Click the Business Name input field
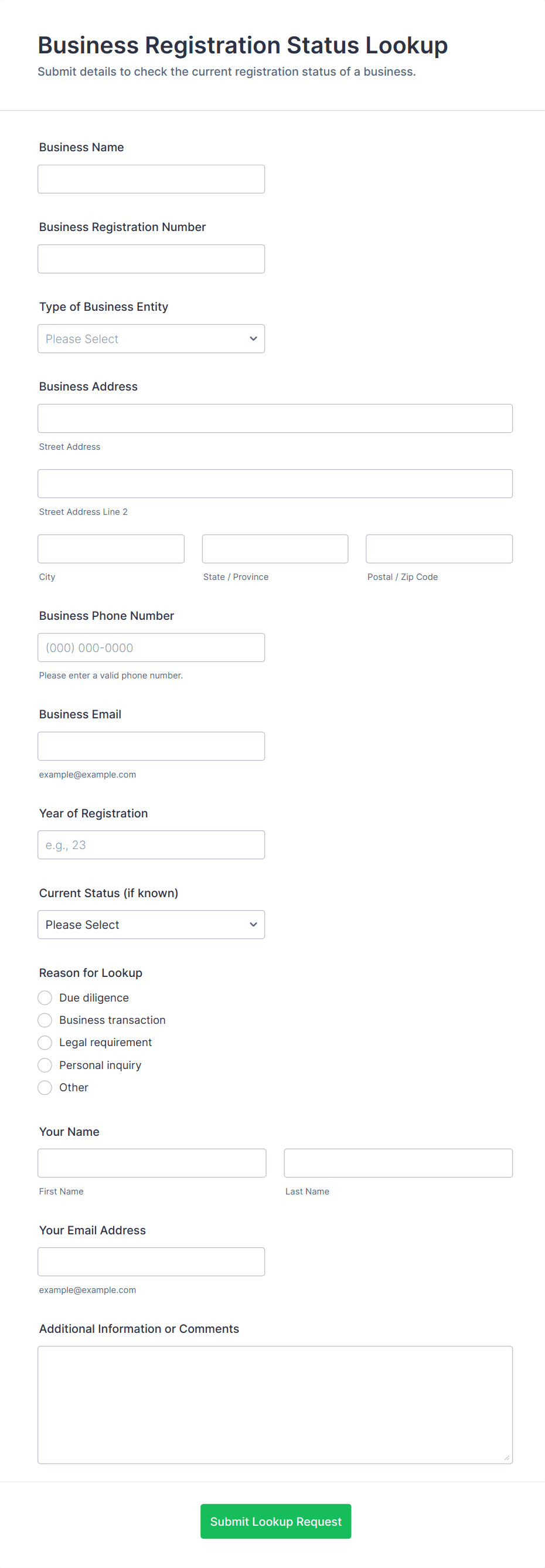Viewport: 545px width, 1568px height. 151,179
